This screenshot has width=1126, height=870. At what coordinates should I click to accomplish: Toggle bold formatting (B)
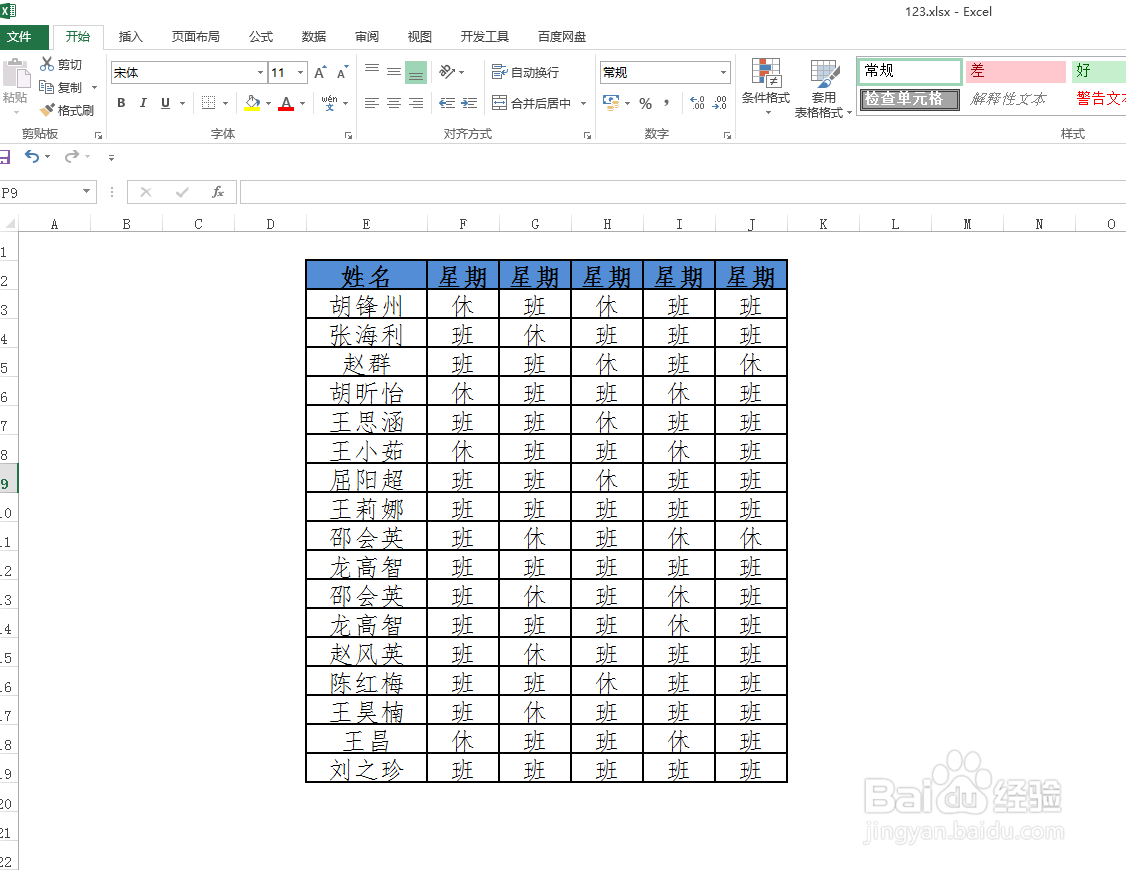(121, 103)
